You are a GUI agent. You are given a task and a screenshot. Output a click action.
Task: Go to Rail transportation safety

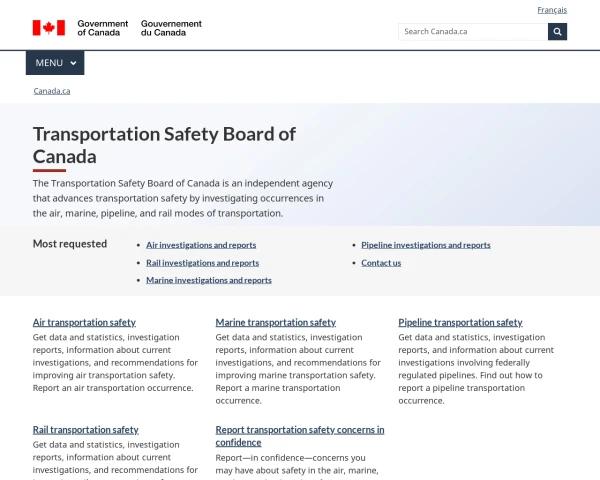(86, 430)
